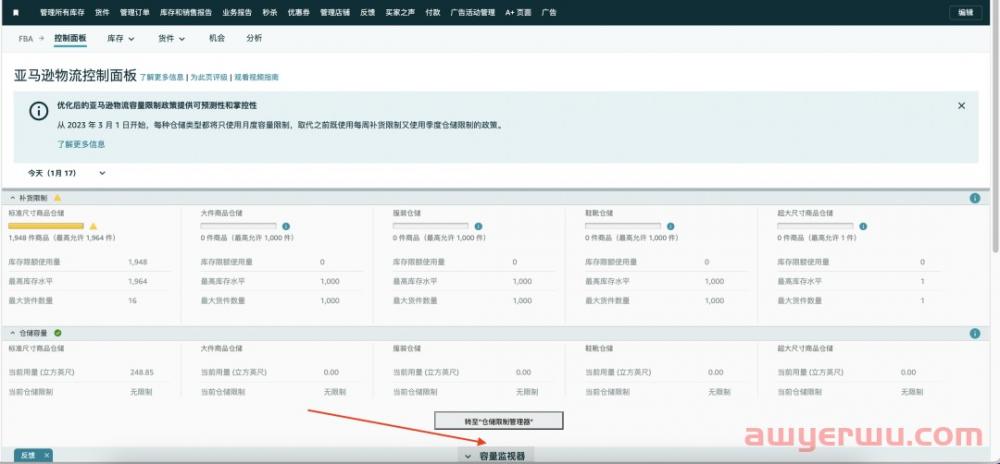
Task: Click the value 16 for 最大货件数量
Action: pyautogui.click(x=133, y=300)
